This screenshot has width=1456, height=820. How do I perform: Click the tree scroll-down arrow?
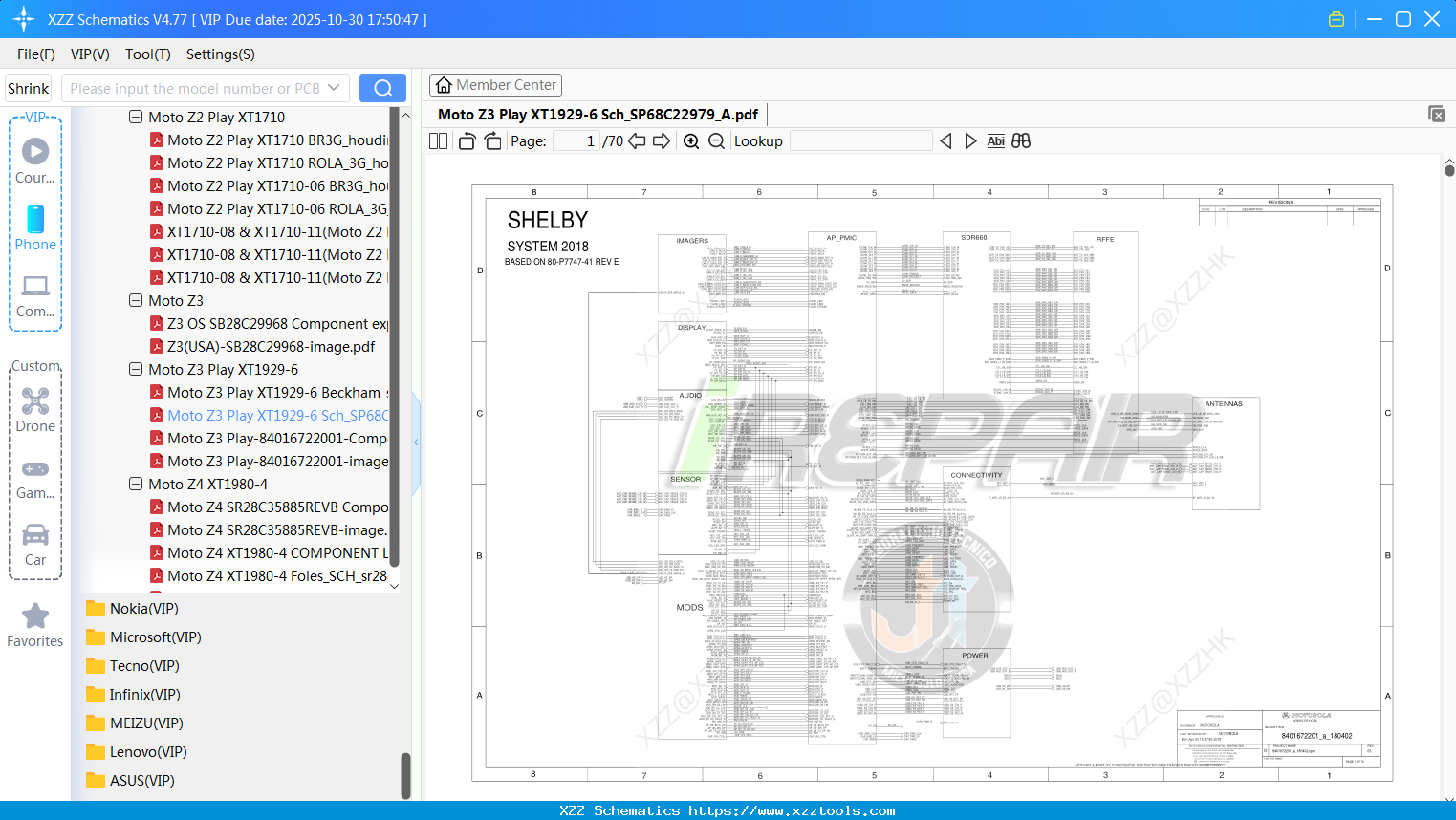pyautogui.click(x=394, y=586)
